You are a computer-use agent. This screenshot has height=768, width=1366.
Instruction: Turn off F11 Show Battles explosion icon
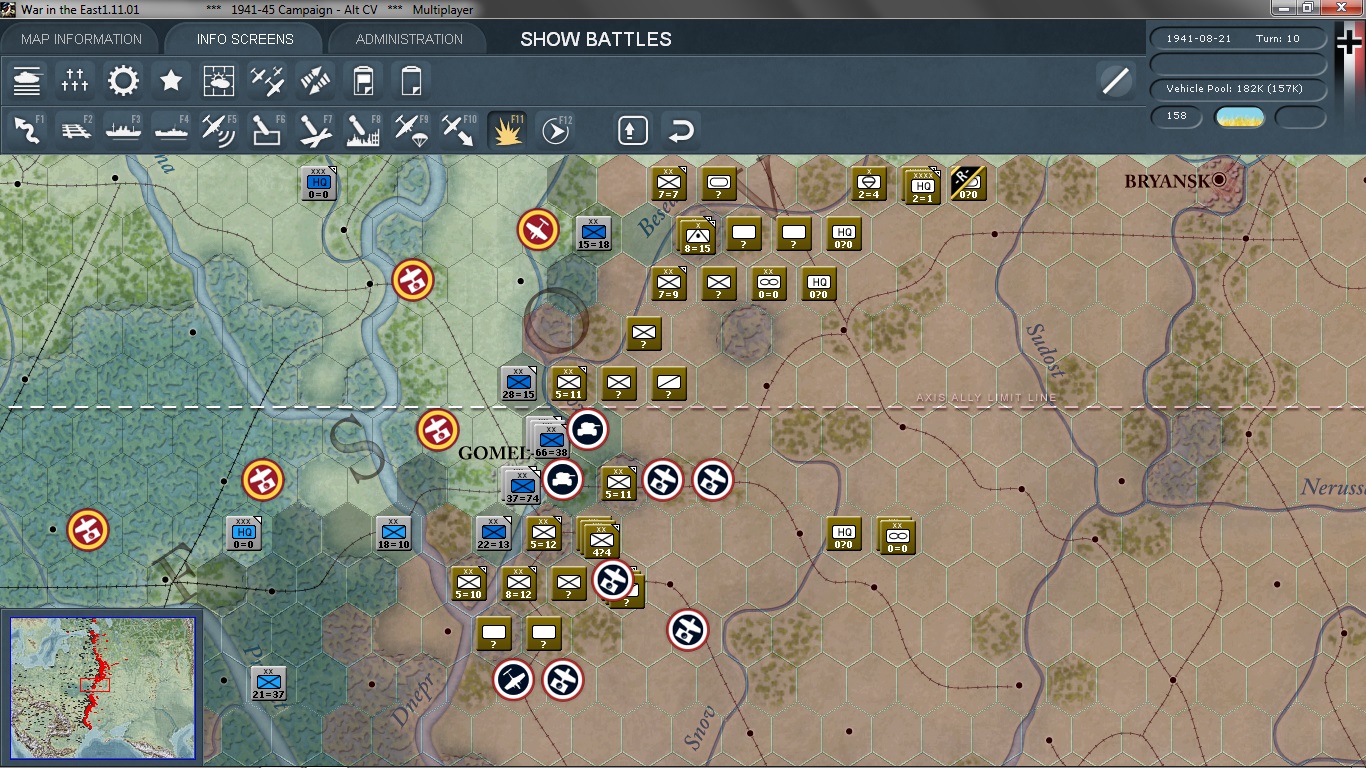(507, 130)
